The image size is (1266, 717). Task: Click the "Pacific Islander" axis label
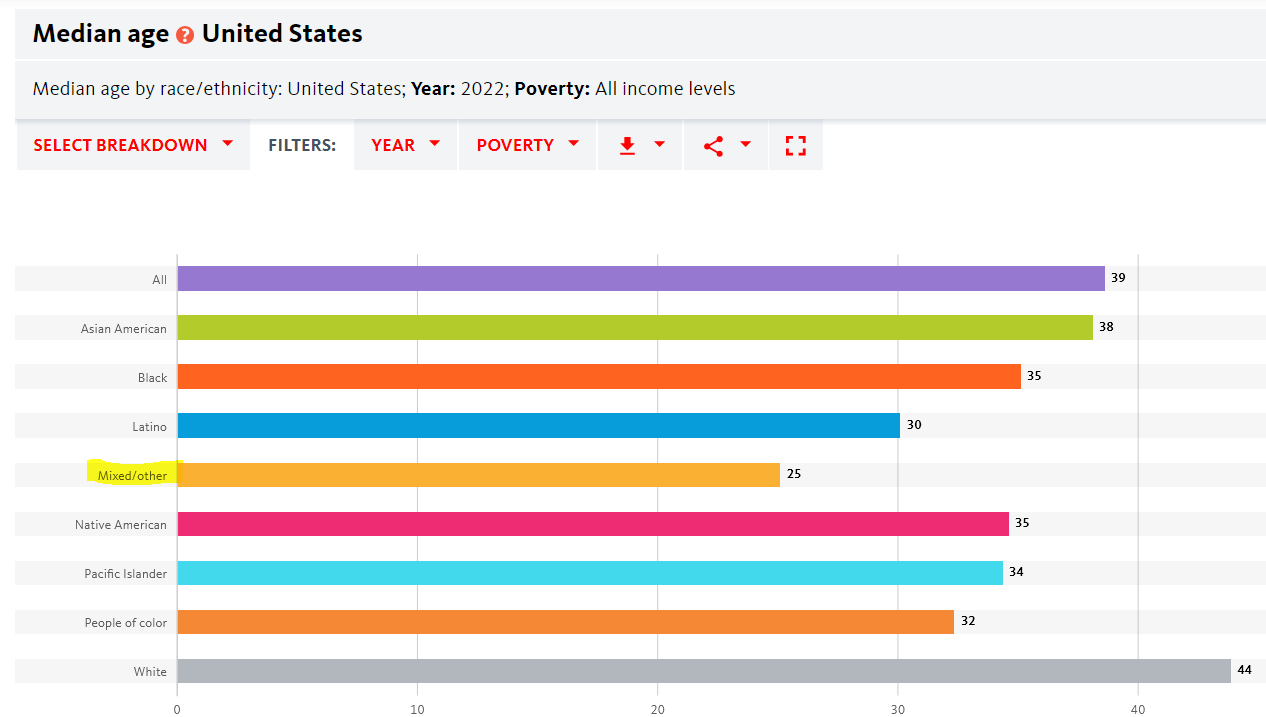pyautogui.click(x=126, y=574)
